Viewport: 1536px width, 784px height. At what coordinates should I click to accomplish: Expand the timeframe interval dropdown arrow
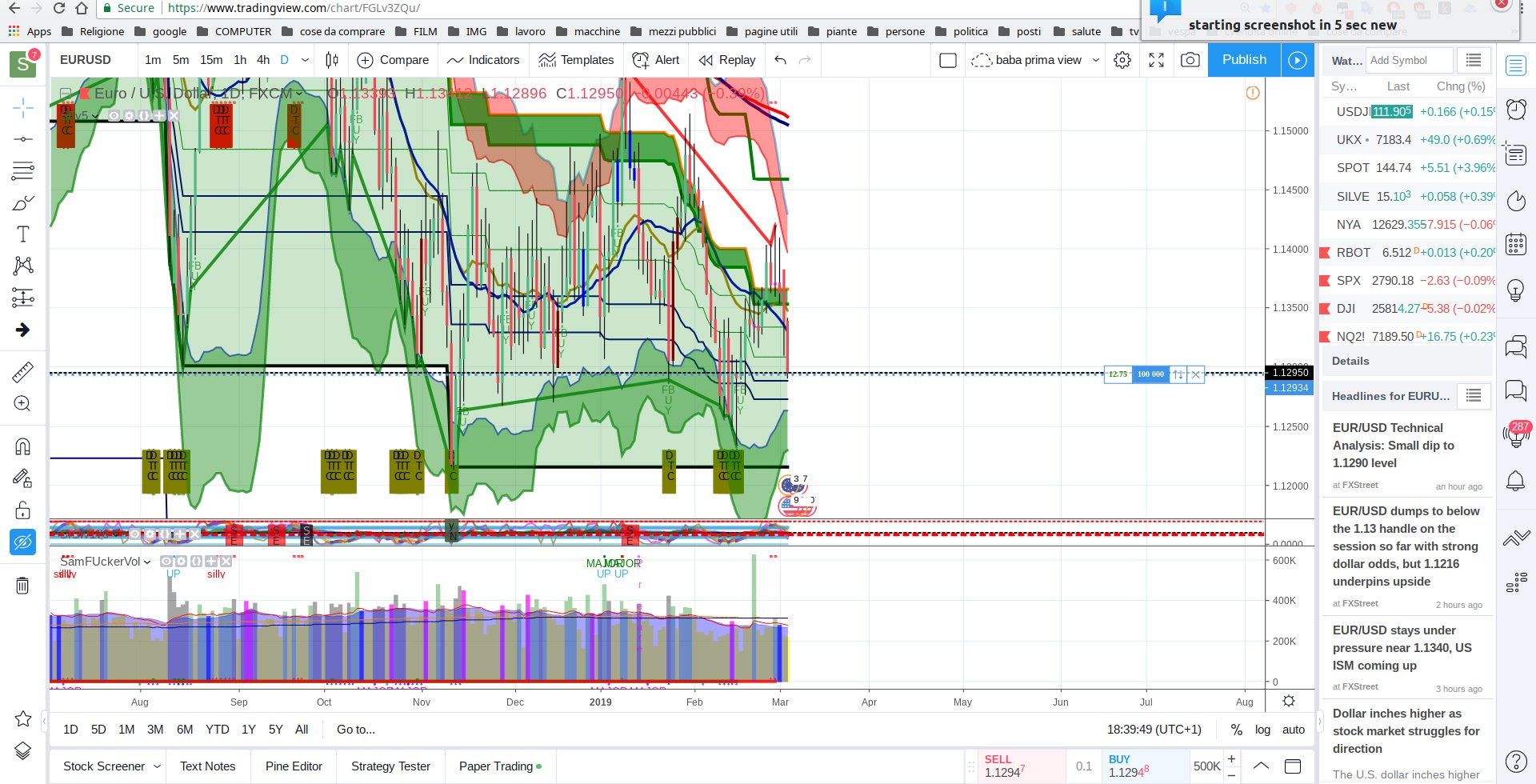(305, 60)
